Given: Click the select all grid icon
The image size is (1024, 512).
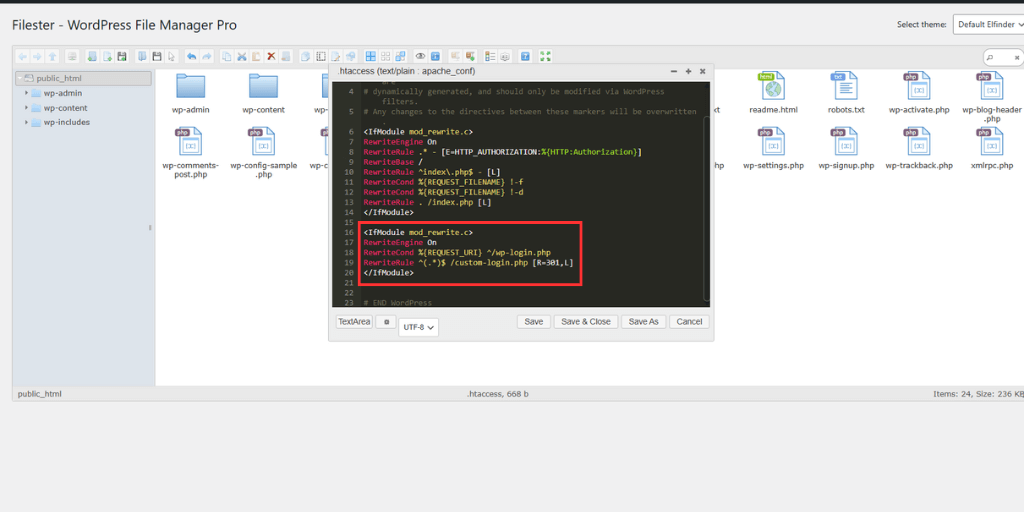Looking at the screenshot, I should (370, 56).
